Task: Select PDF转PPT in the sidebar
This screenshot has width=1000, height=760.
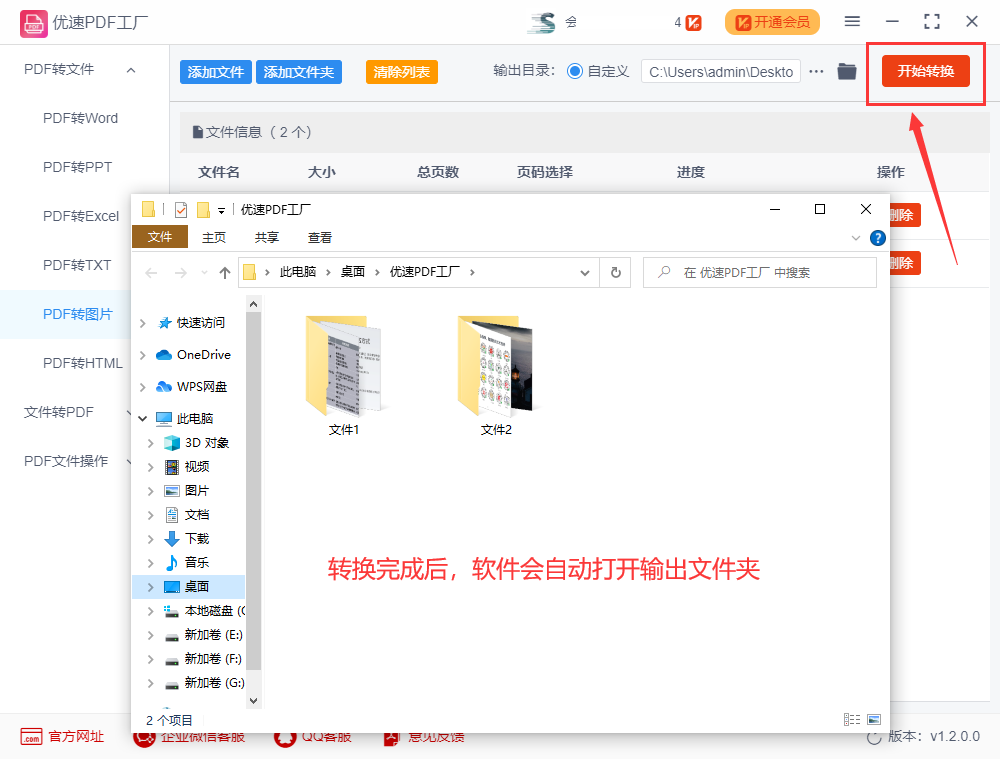Action: click(x=77, y=168)
